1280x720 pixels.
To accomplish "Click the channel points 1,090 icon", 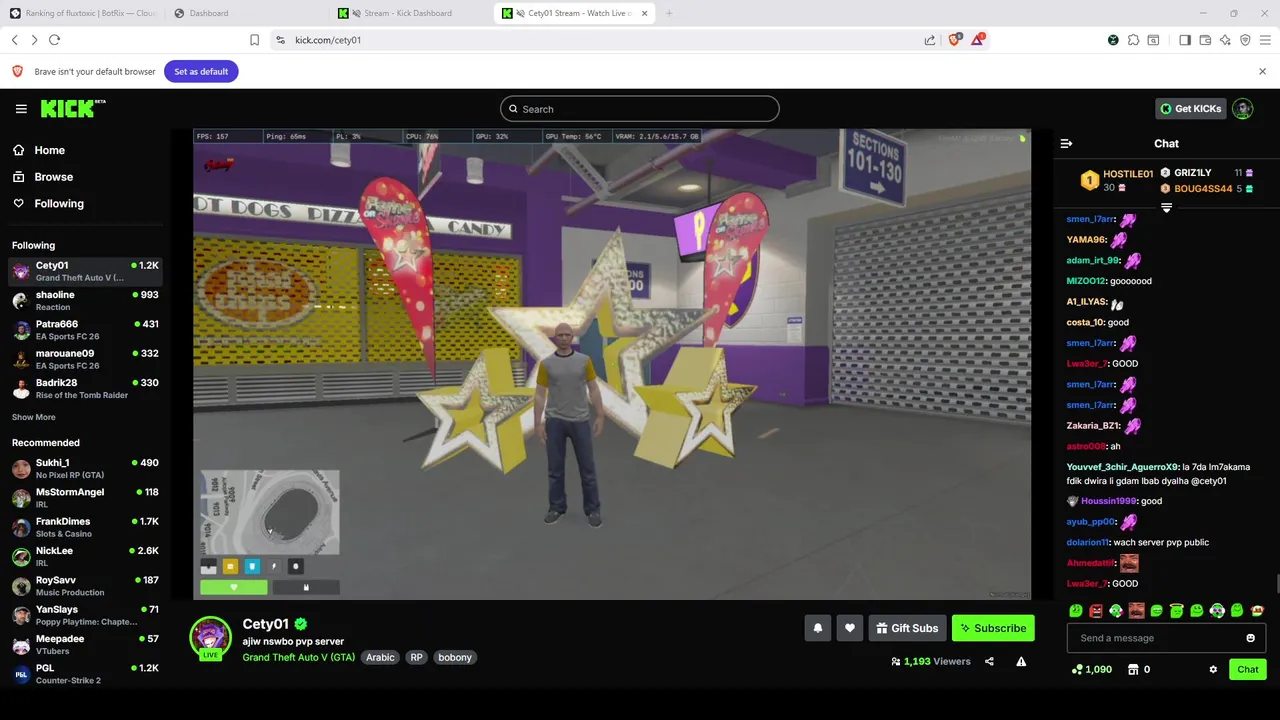I will coord(1077,669).
